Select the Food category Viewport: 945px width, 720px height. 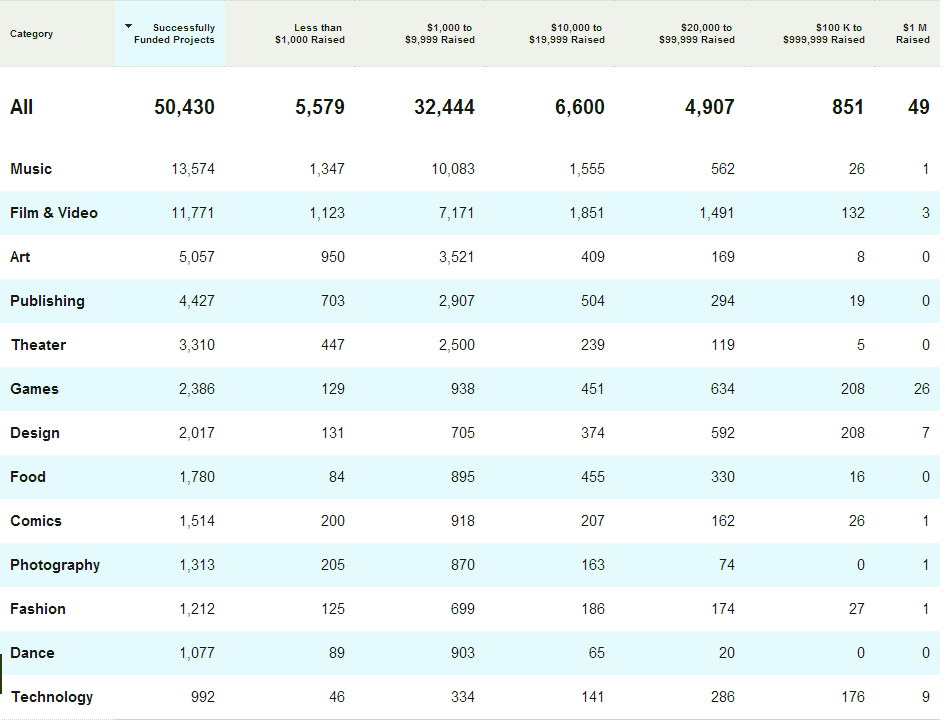(x=28, y=477)
